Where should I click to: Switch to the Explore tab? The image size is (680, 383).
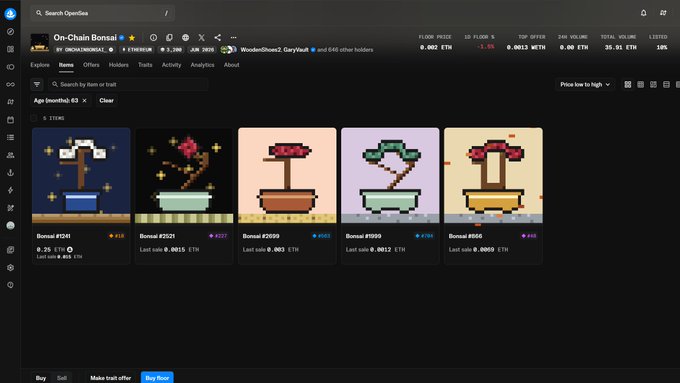click(x=40, y=65)
